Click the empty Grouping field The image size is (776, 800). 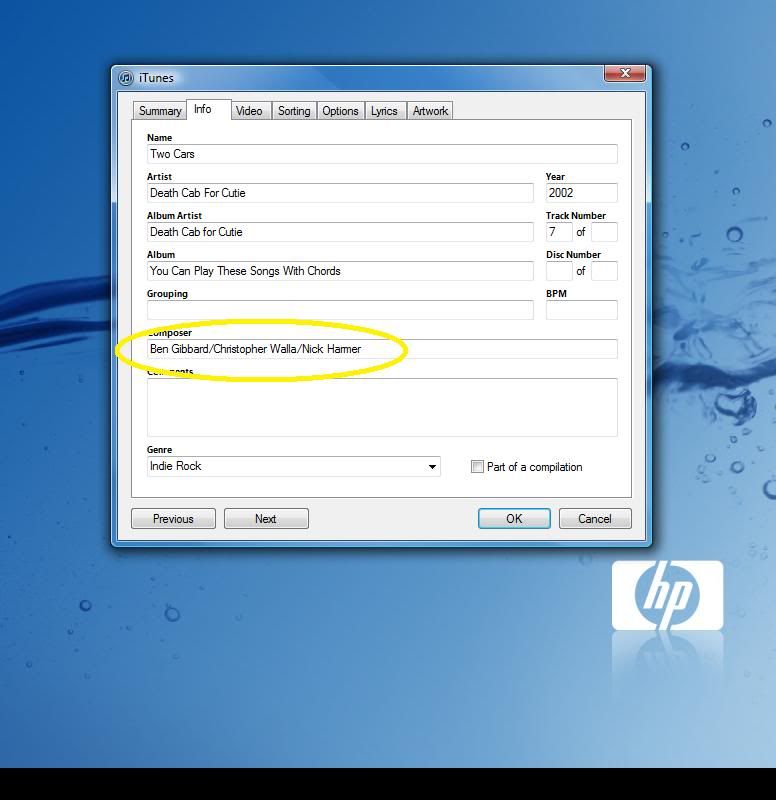coord(340,310)
